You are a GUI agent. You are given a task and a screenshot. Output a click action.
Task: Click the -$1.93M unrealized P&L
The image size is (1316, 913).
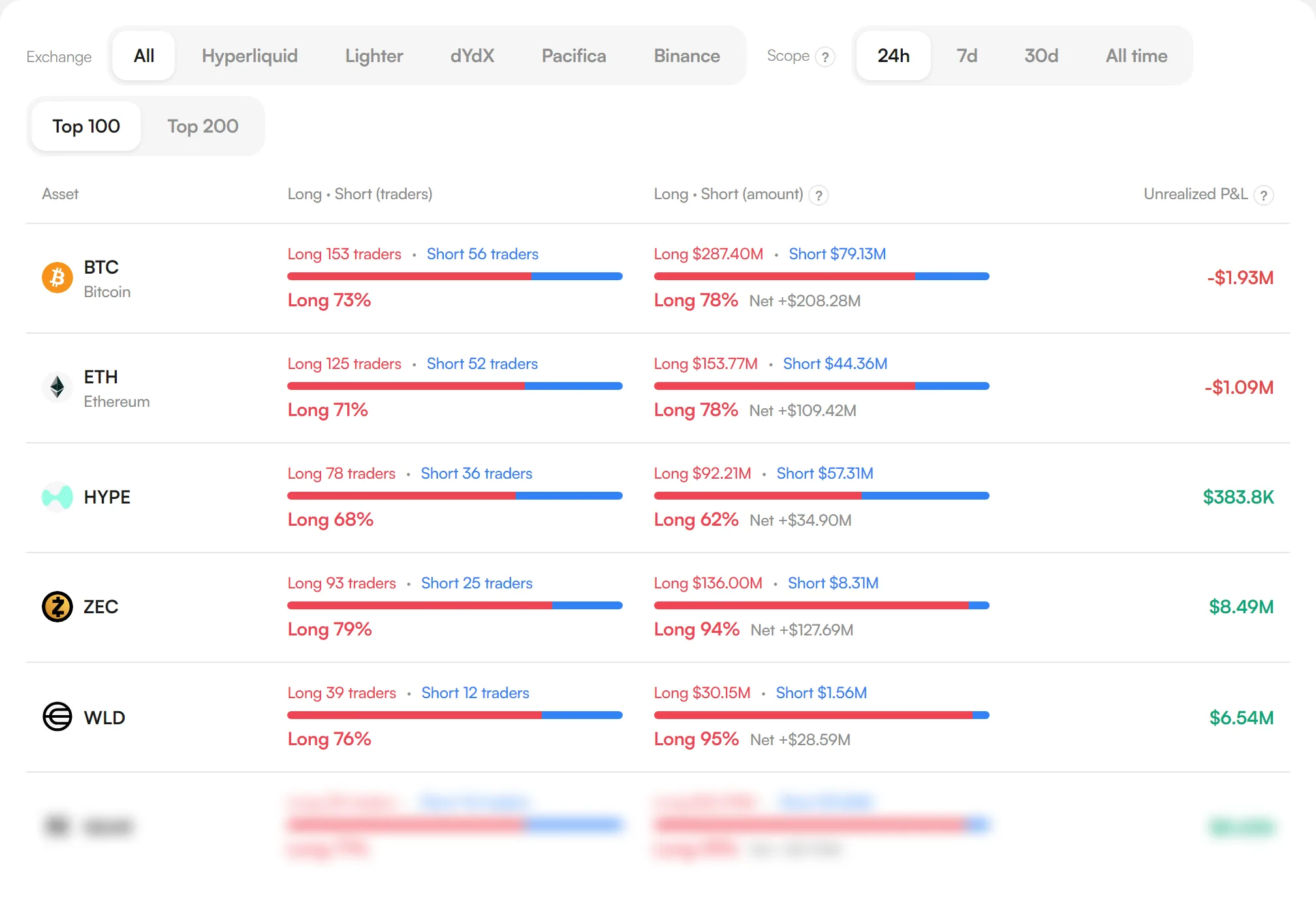(1240, 278)
